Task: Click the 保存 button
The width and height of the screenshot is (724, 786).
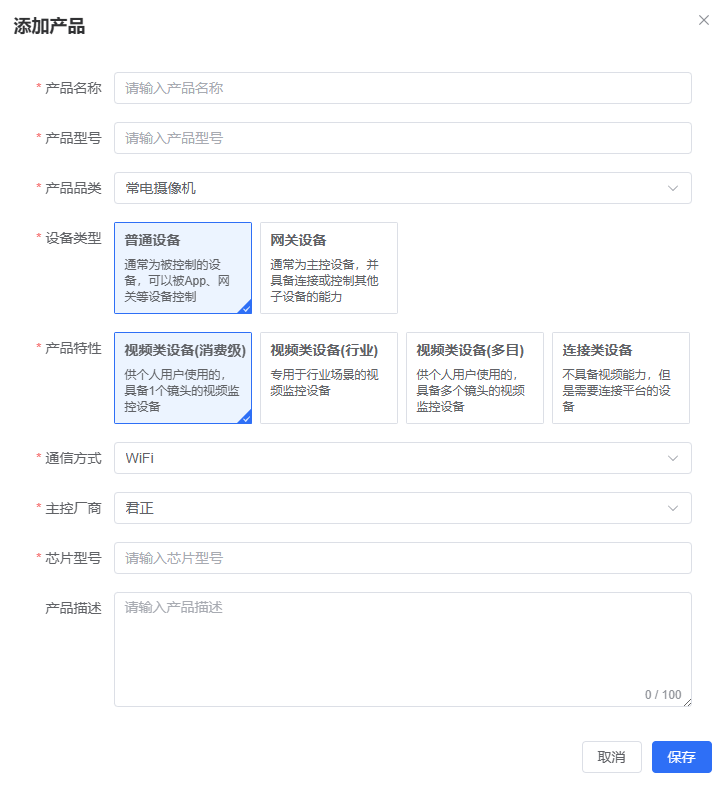Action: pyautogui.click(x=681, y=757)
